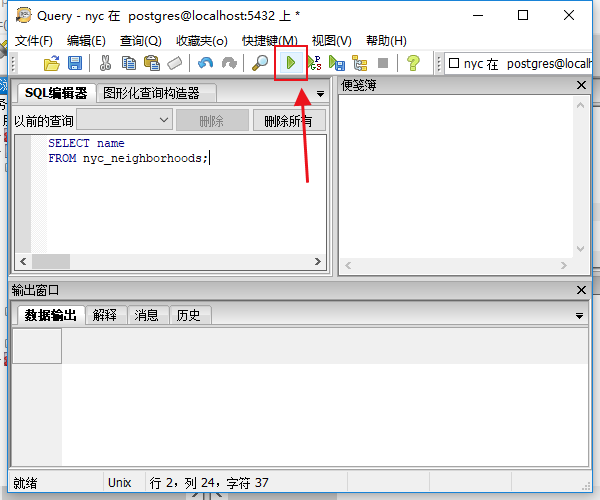Save the query with the floppy disk icon
This screenshot has width=600, height=500.
[x=75, y=63]
